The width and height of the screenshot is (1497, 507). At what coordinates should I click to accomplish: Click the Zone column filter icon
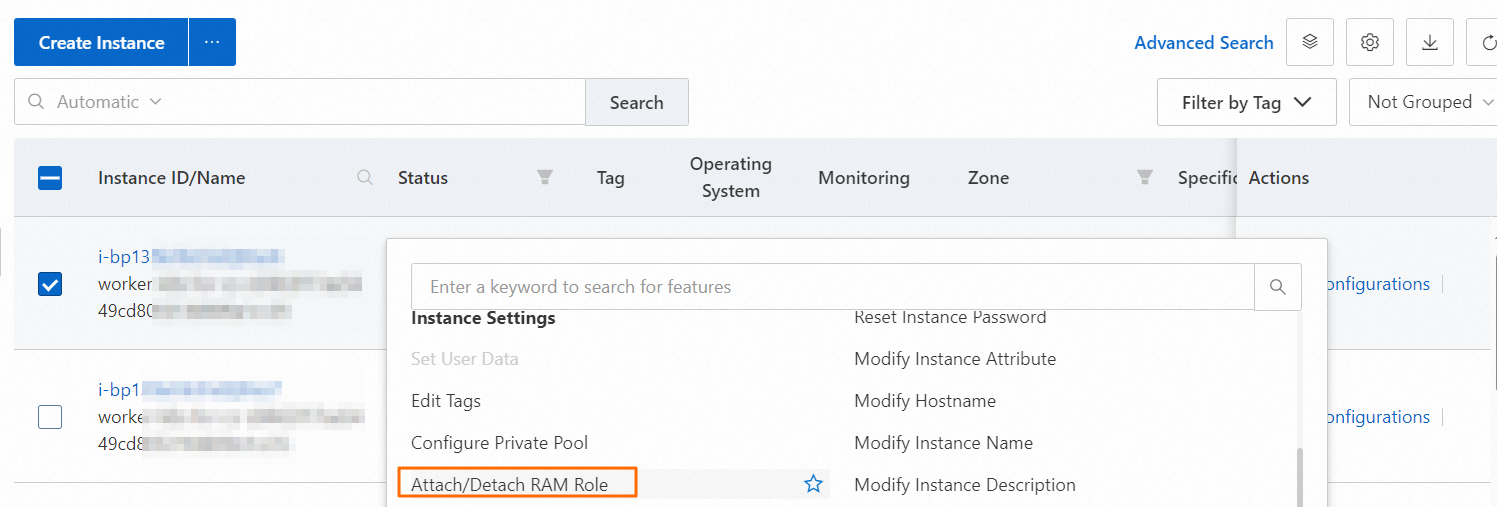1145,177
